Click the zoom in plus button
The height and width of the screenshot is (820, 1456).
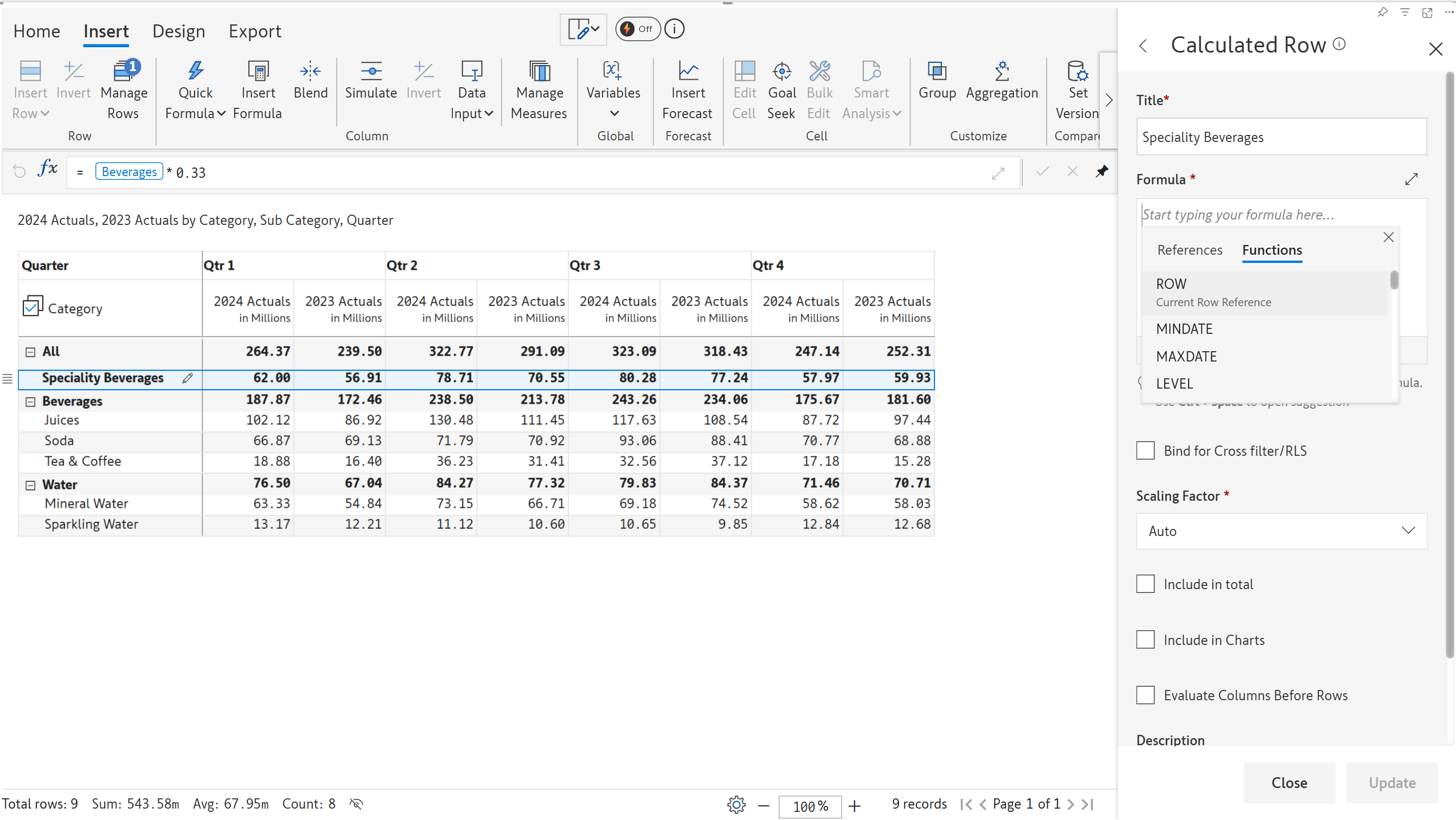pyautogui.click(x=854, y=806)
